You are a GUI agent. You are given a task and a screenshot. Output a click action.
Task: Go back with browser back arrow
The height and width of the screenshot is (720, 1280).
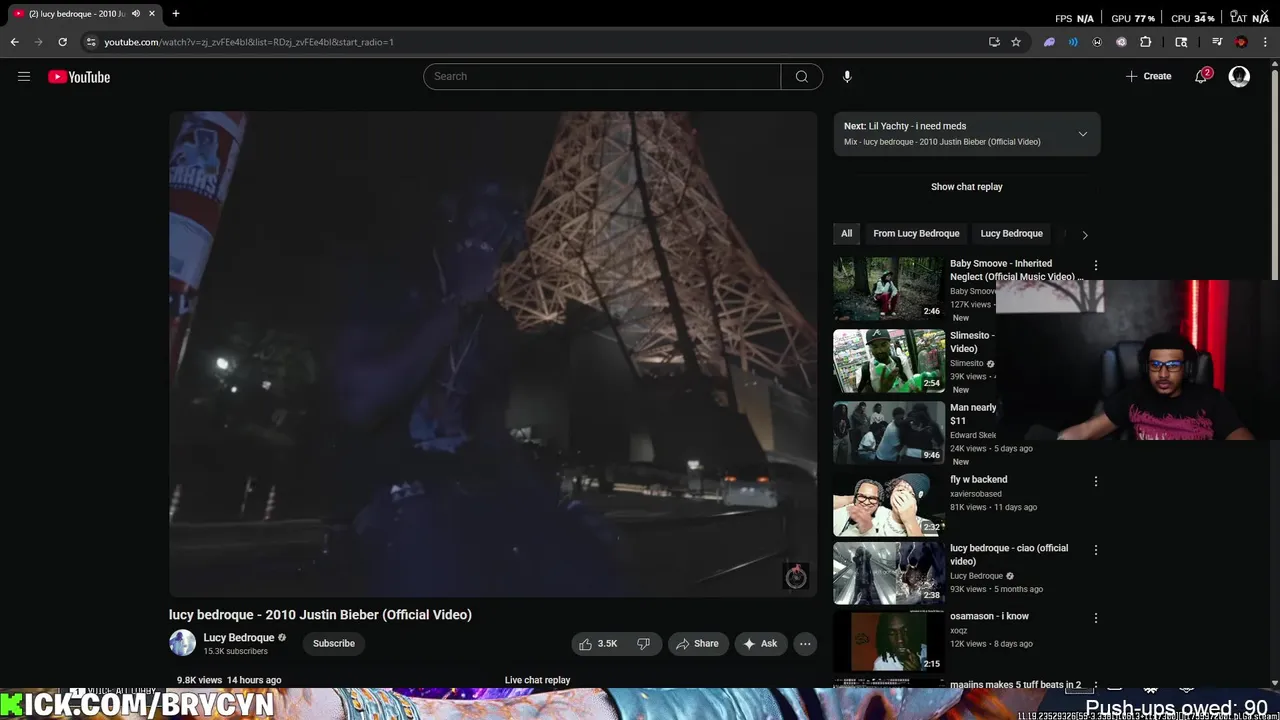pyautogui.click(x=14, y=42)
